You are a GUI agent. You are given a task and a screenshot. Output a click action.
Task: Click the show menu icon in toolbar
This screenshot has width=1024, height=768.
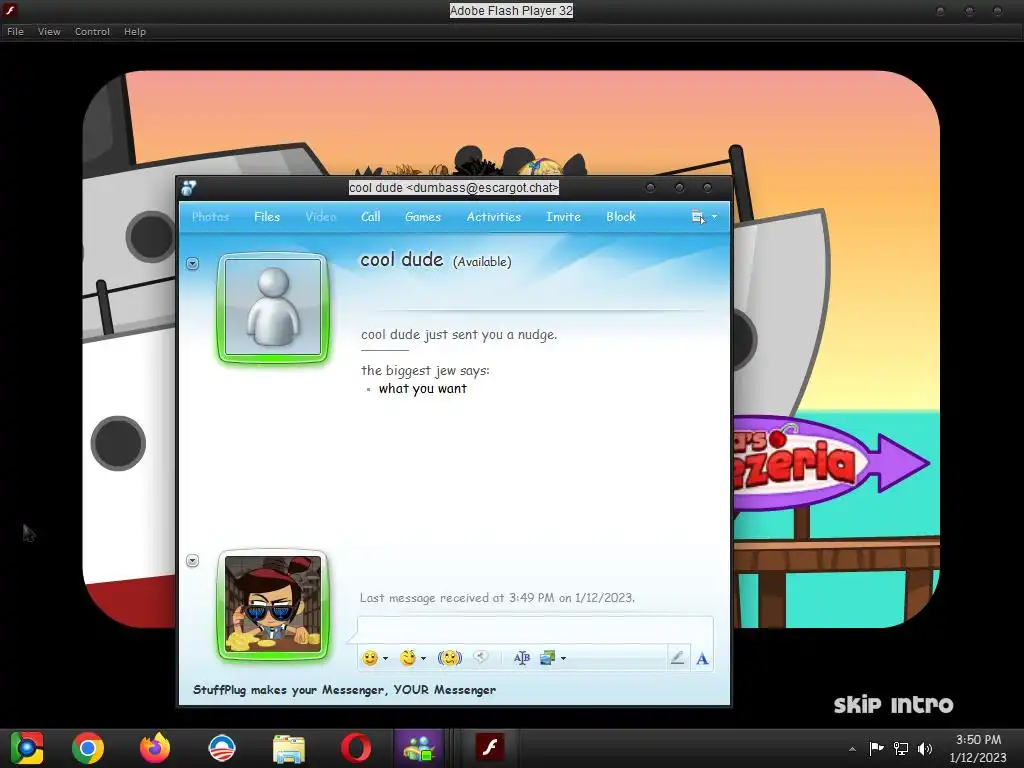tap(698, 217)
